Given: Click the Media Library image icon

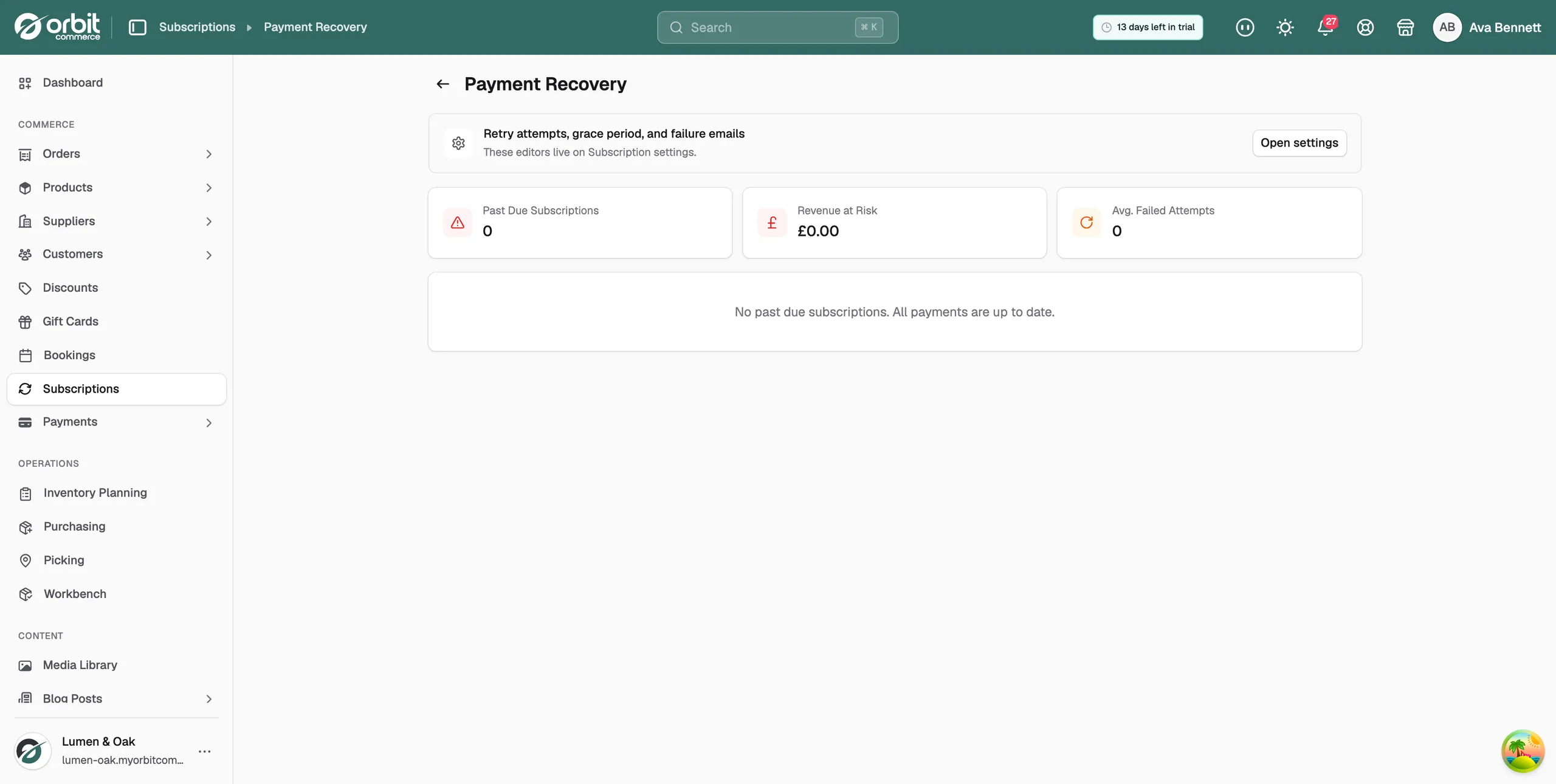Looking at the screenshot, I should [25, 665].
